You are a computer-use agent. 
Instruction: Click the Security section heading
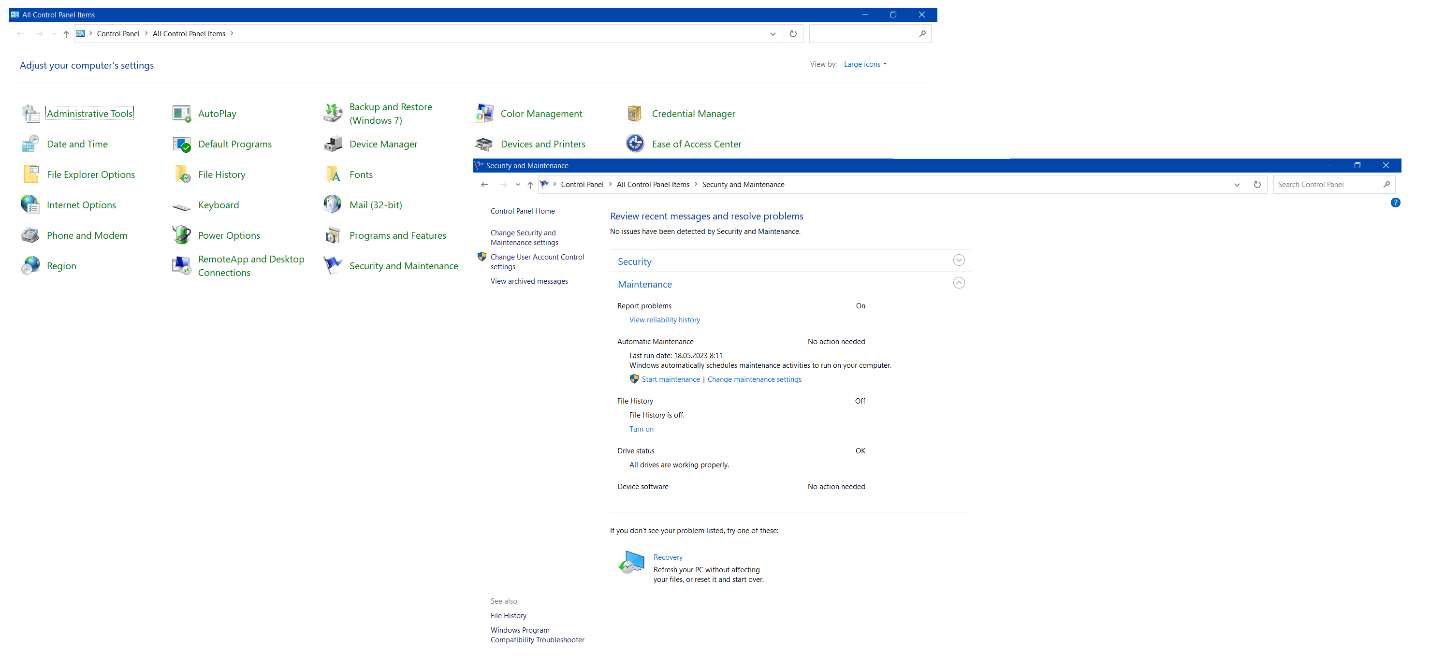coord(634,262)
